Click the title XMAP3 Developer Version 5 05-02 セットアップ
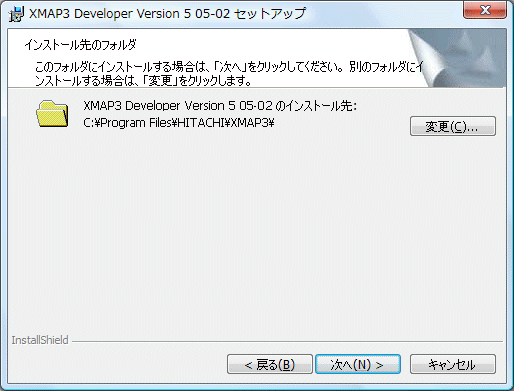 pyautogui.click(x=167, y=14)
